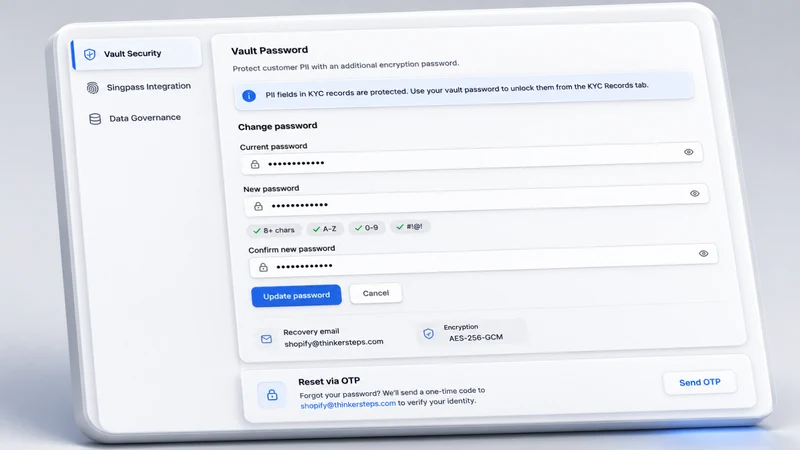Screen dimensions: 800x450
Task: Click the Singpass fingerprint icon
Action: pyautogui.click(x=92, y=88)
